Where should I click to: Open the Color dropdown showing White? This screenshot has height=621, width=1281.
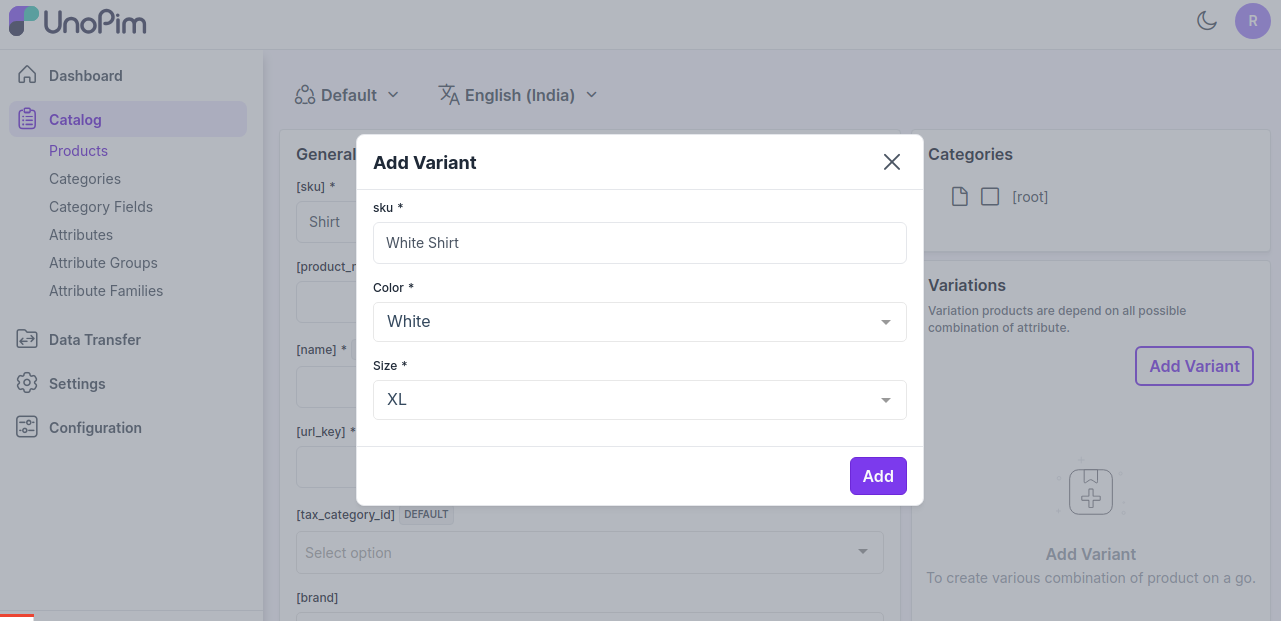coord(639,322)
